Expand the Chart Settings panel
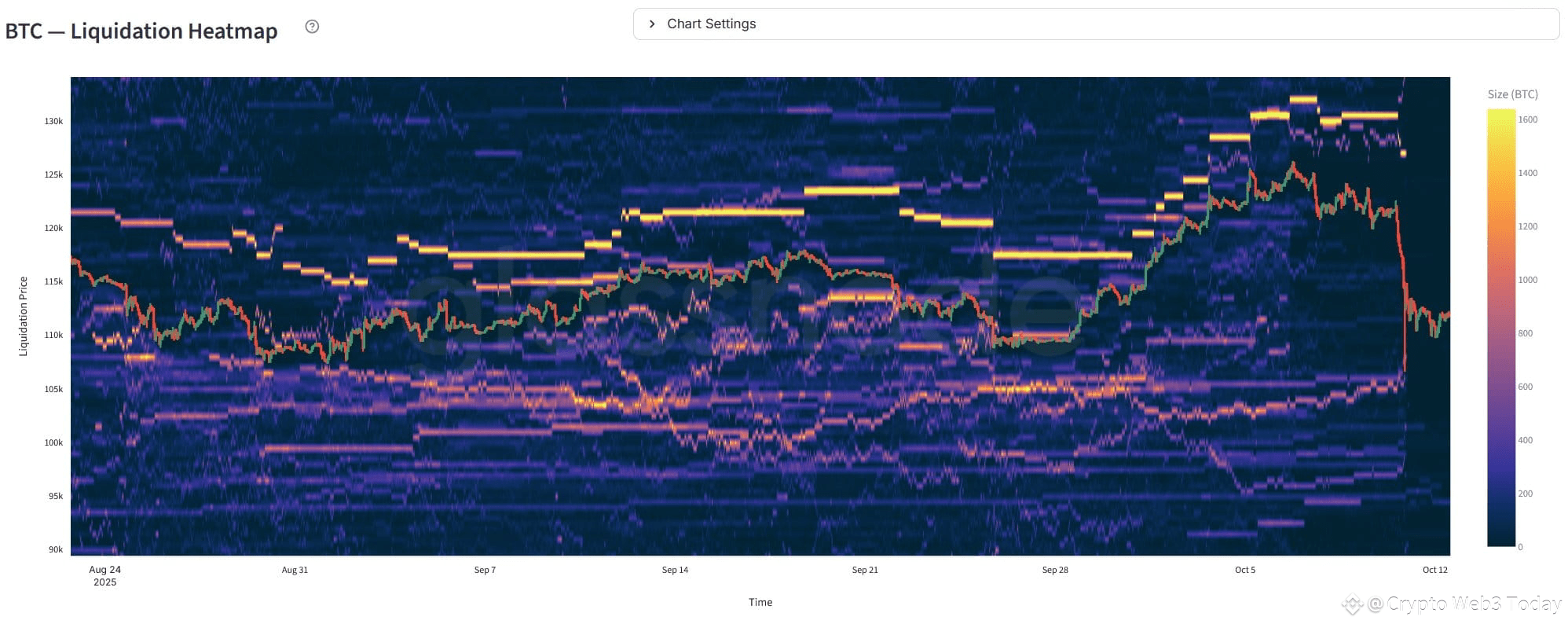The width and height of the screenshot is (1568, 624). [1096, 24]
